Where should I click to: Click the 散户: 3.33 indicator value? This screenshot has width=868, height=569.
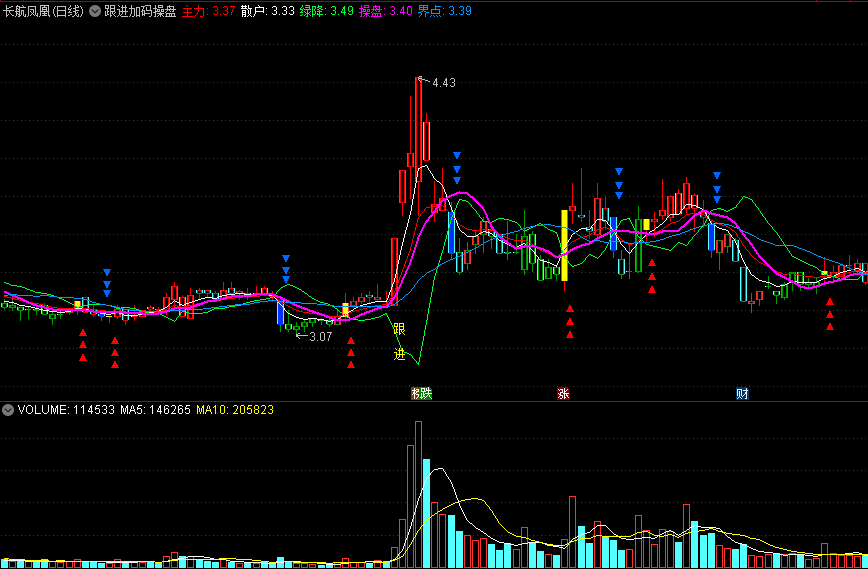[268, 11]
